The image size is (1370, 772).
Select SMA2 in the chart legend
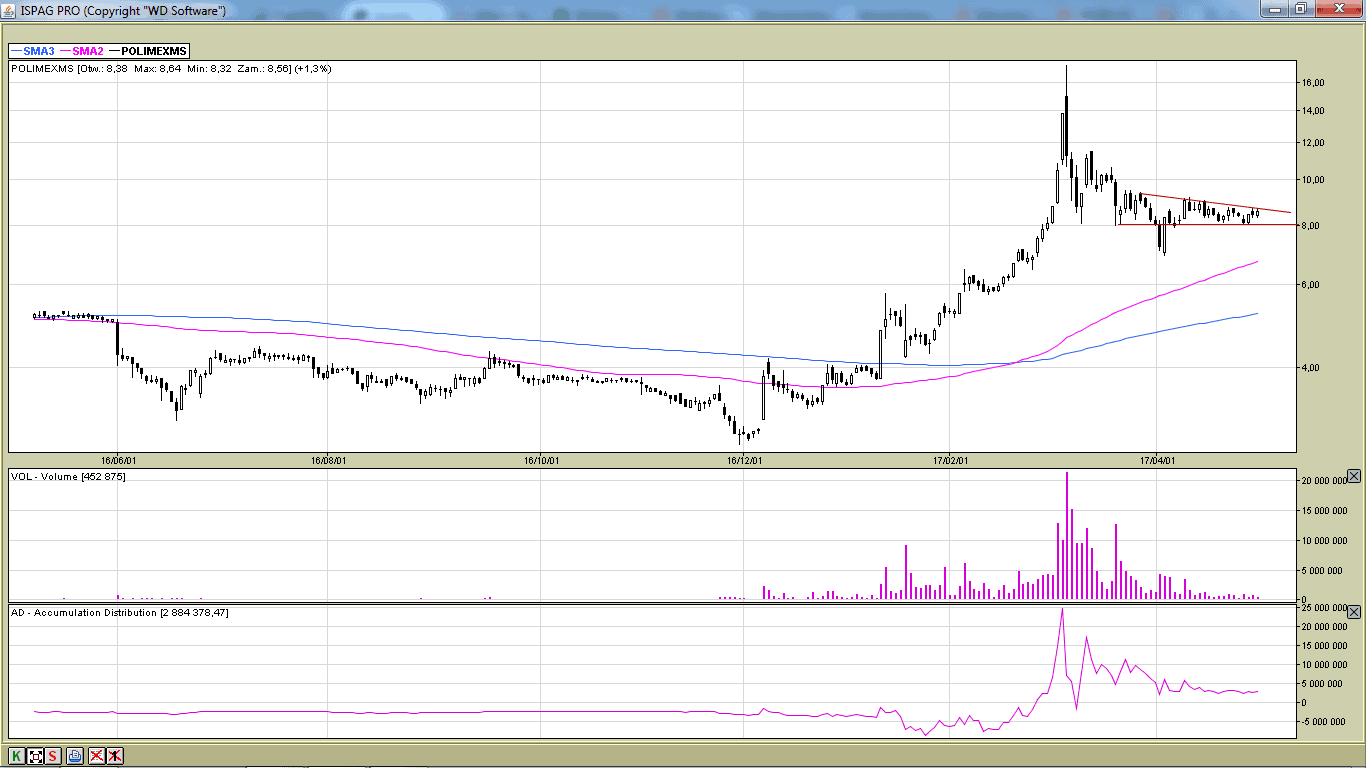coord(82,51)
